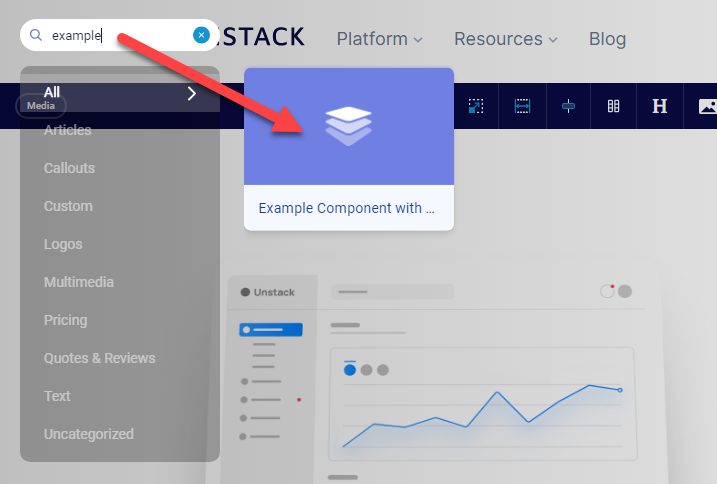The height and width of the screenshot is (484, 717).
Task: Select the columns layout toolbar icon
Action: [x=614, y=106]
